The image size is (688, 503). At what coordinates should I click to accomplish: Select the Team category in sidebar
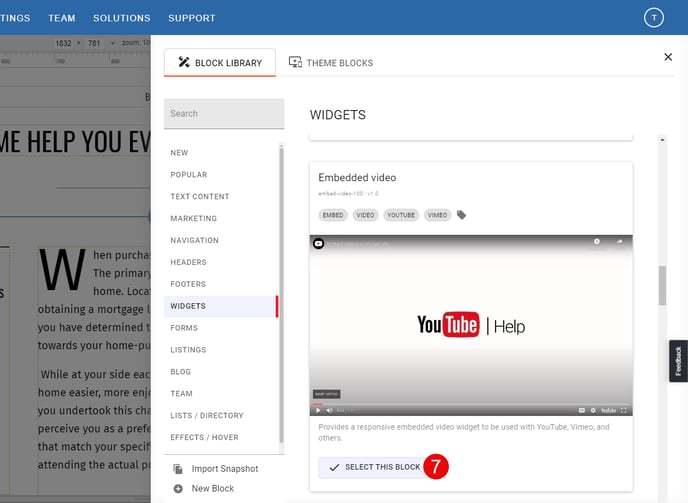tap(181, 394)
